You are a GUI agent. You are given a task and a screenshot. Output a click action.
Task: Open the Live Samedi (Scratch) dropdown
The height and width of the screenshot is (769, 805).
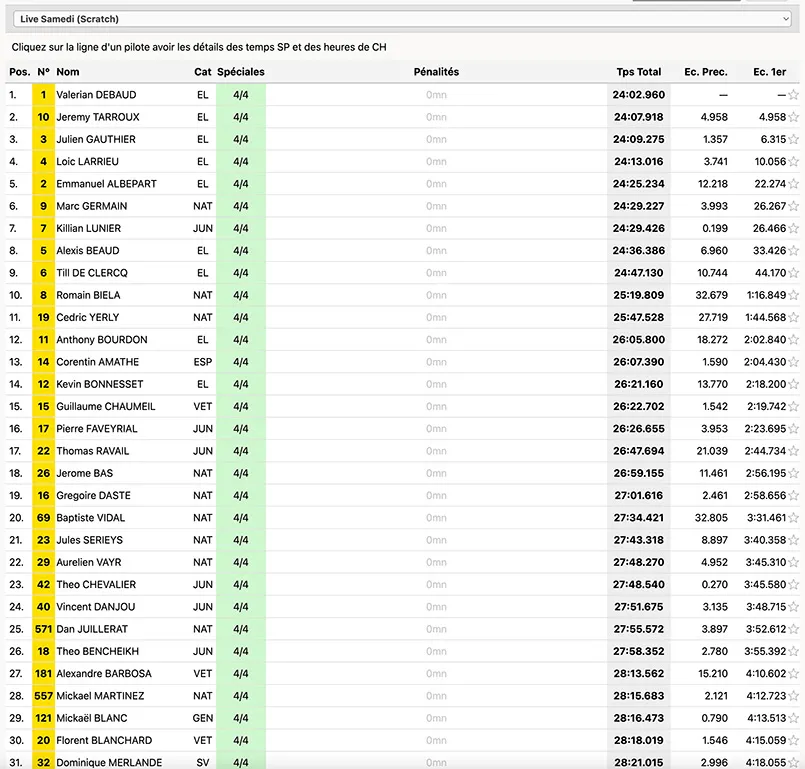click(x=402, y=19)
